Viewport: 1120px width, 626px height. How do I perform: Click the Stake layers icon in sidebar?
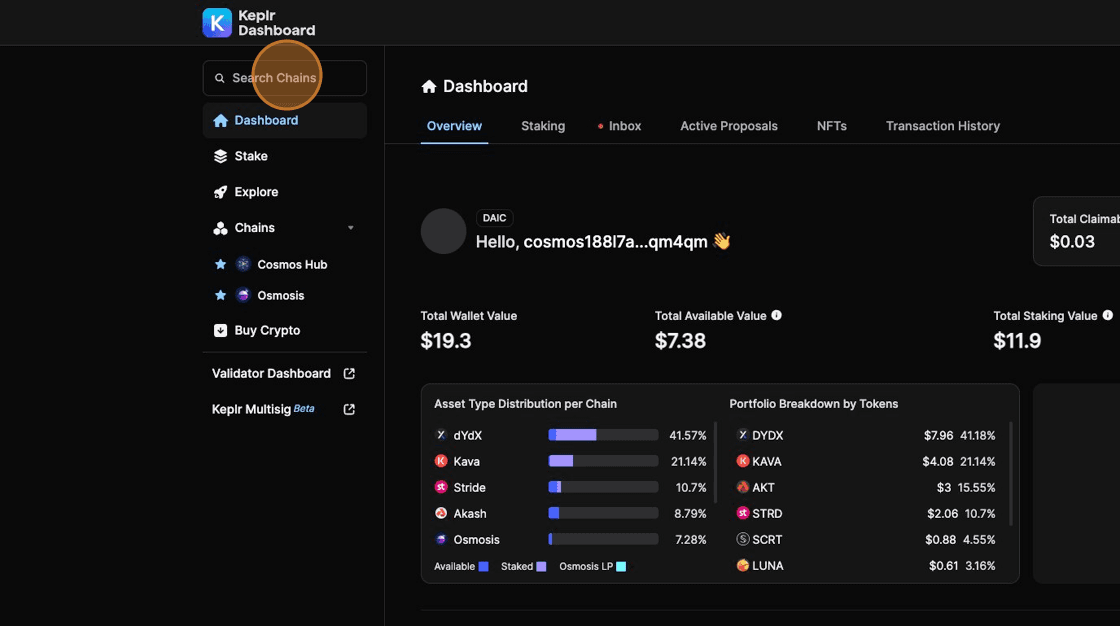point(221,156)
